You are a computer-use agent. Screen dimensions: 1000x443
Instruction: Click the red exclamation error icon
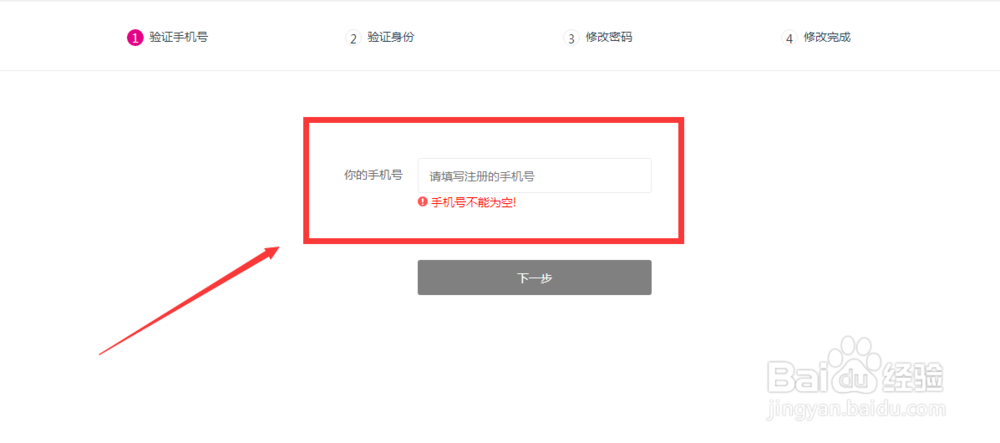tap(422, 202)
